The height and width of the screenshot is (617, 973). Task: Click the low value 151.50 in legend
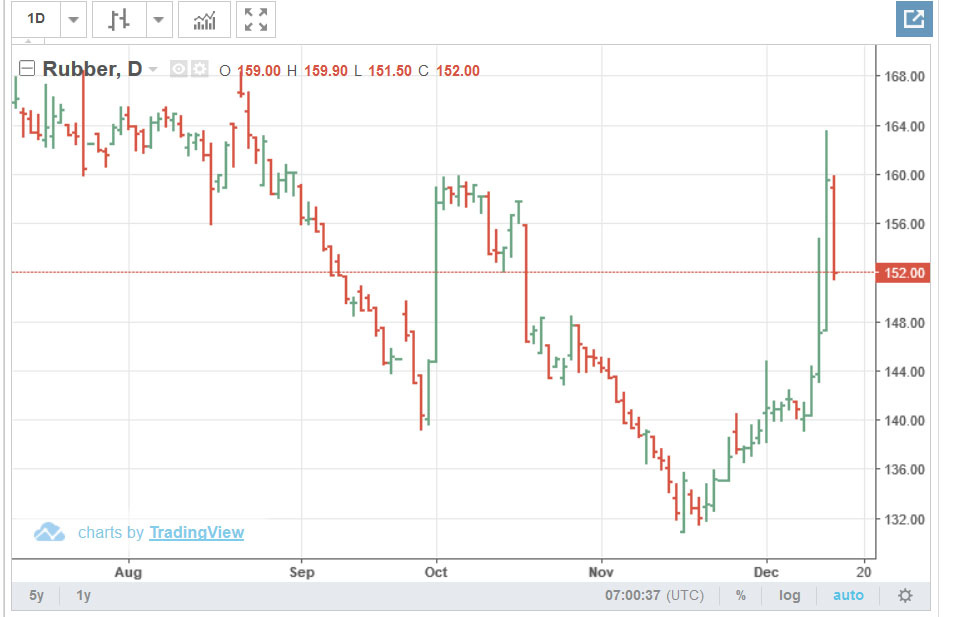pos(390,71)
